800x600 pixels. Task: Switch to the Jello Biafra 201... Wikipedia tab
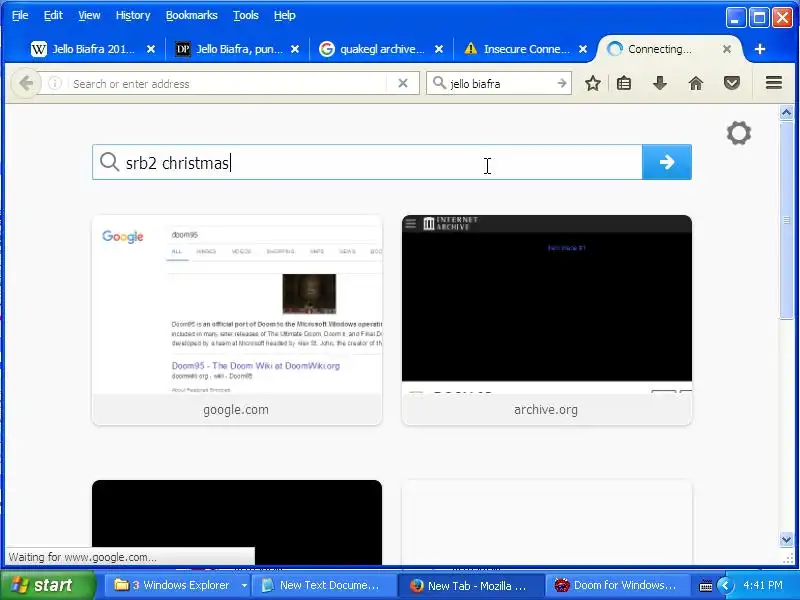point(93,49)
